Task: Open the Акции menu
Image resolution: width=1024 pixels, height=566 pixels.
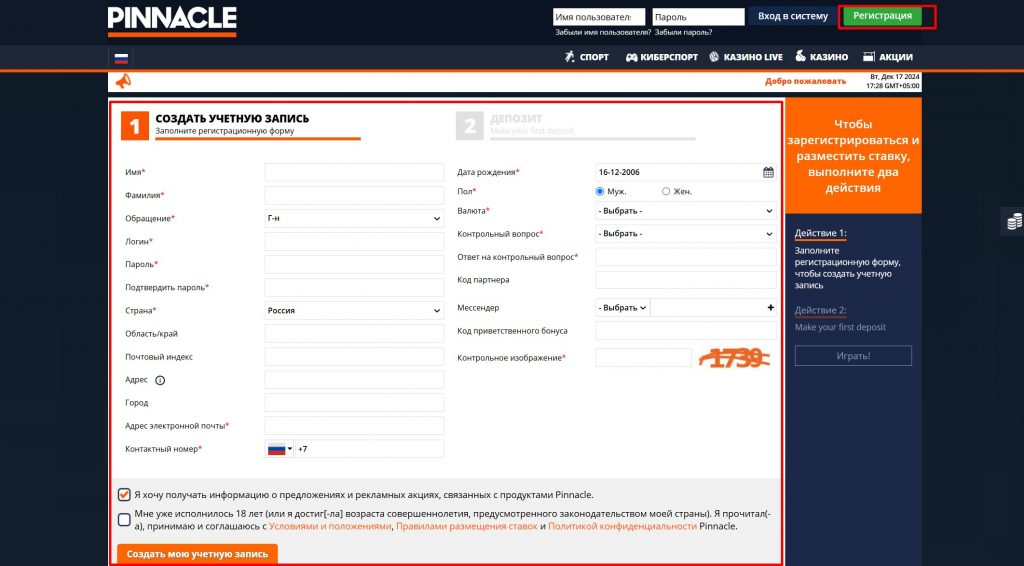Action: [x=888, y=57]
